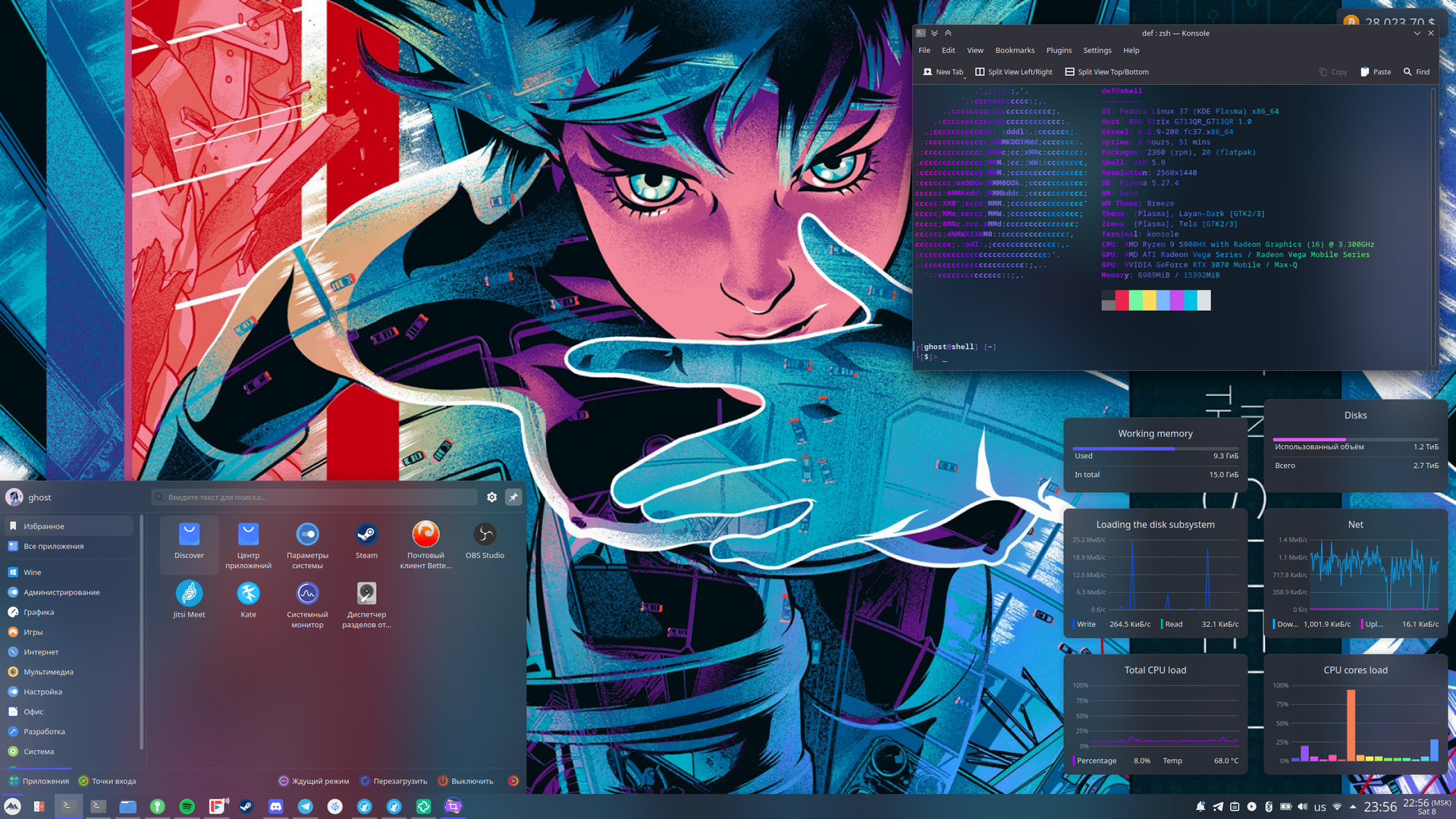The width and height of the screenshot is (1456, 819).
Task: Switch keyboard layout via us indicator
Action: [x=1320, y=807]
